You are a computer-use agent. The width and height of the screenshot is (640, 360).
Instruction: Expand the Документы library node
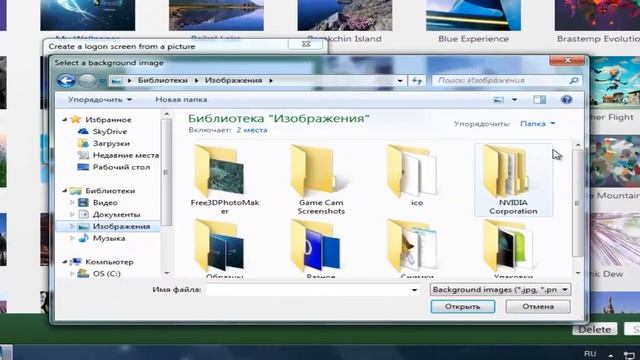click(x=72, y=214)
